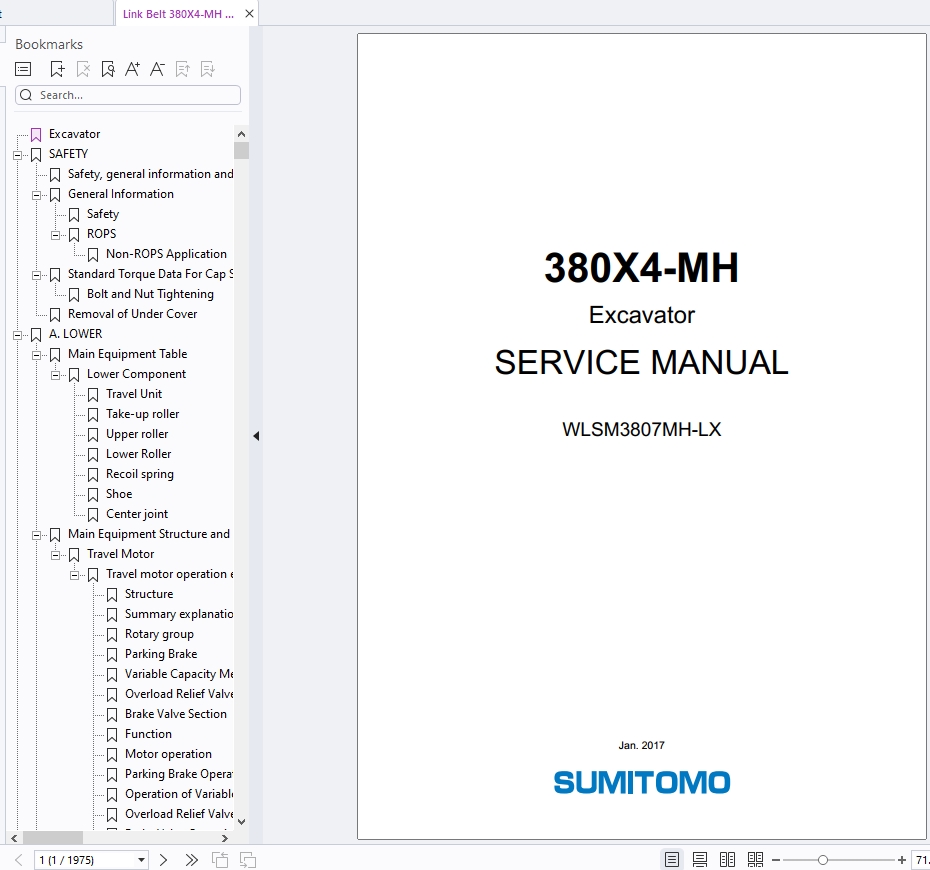Collapse the Main Equipment Table branch
This screenshot has width=930, height=870.
[x=36, y=355]
